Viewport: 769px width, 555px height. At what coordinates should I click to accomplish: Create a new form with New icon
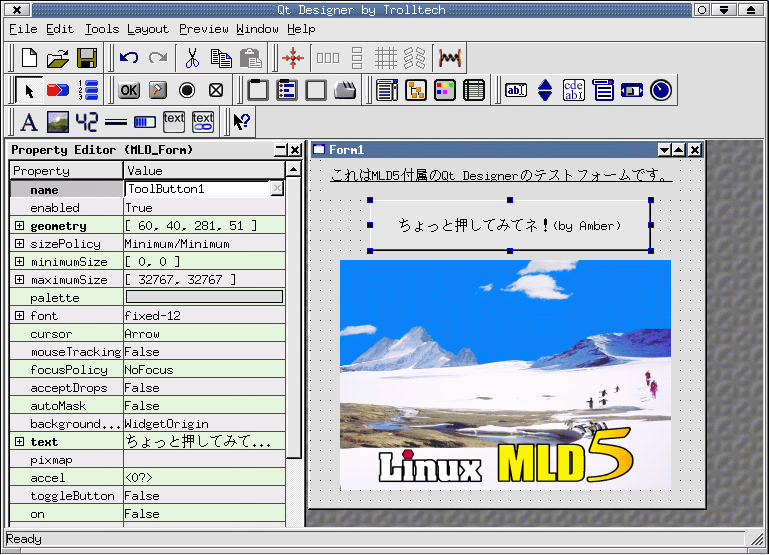click(29, 58)
